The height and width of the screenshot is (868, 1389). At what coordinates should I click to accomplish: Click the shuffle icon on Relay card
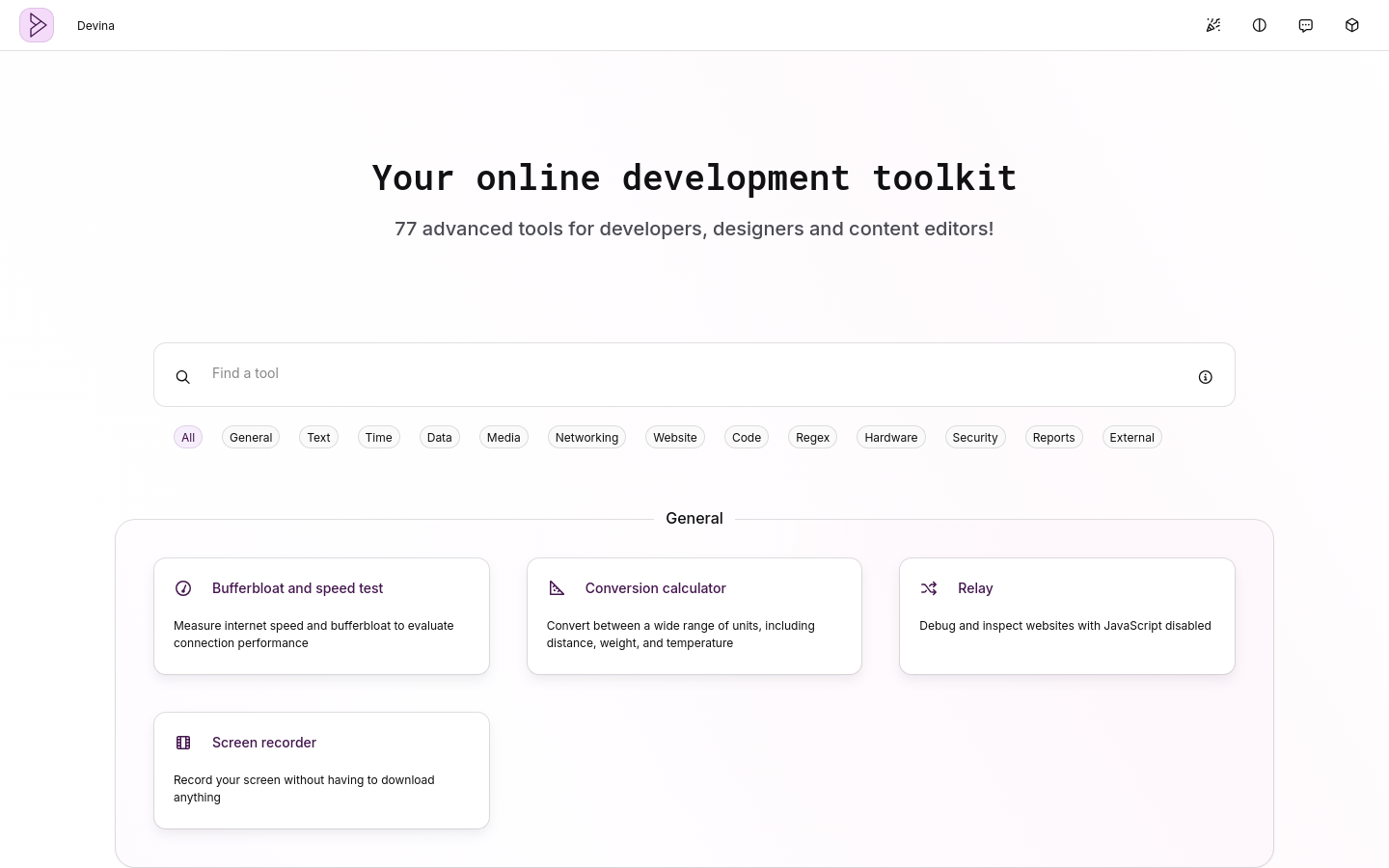tap(929, 588)
